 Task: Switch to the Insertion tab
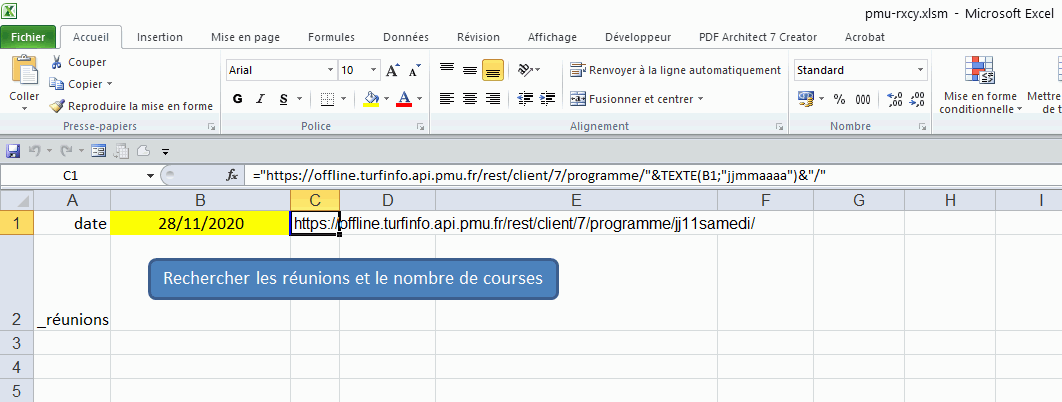(160, 37)
